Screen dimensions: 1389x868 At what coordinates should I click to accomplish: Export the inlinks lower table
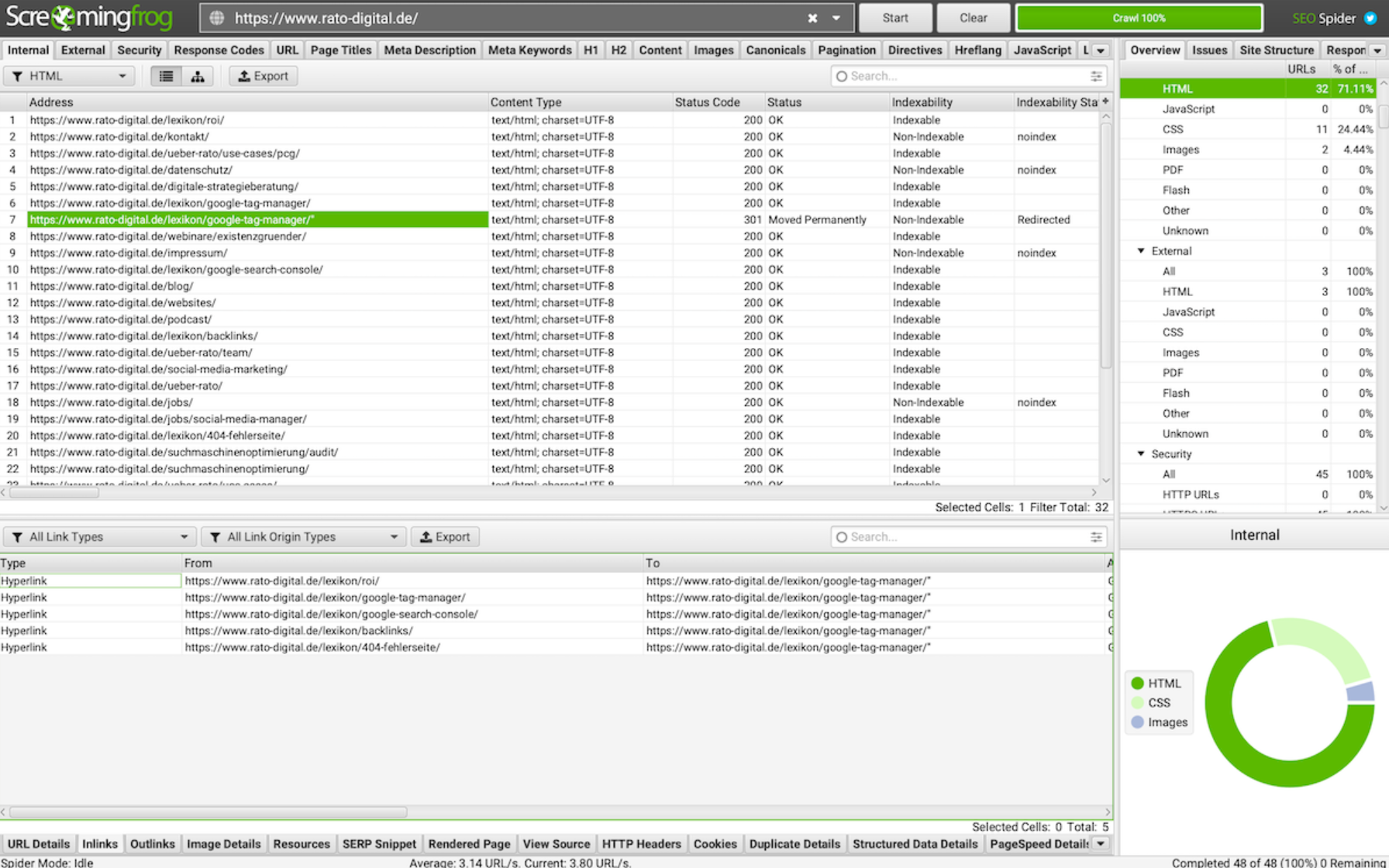(x=445, y=536)
